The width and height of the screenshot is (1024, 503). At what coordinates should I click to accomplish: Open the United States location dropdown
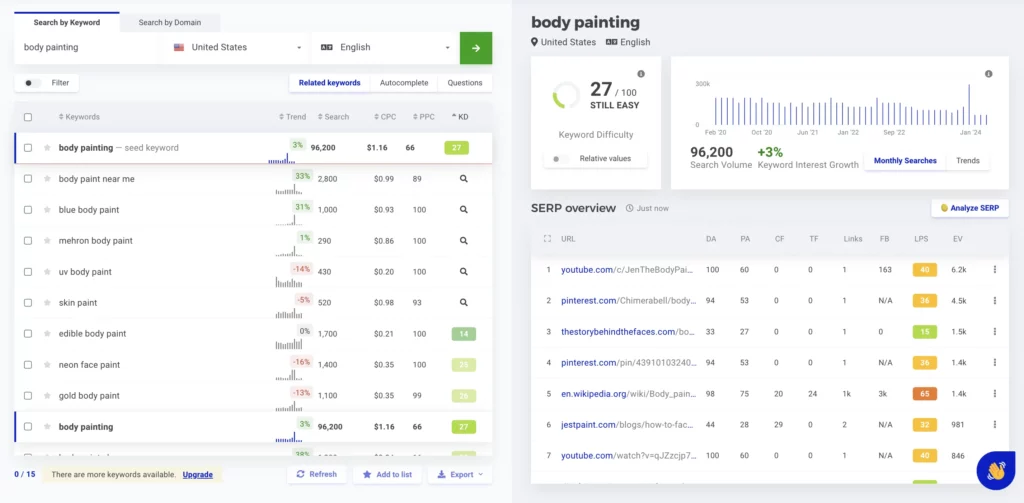[x=237, y=47]
